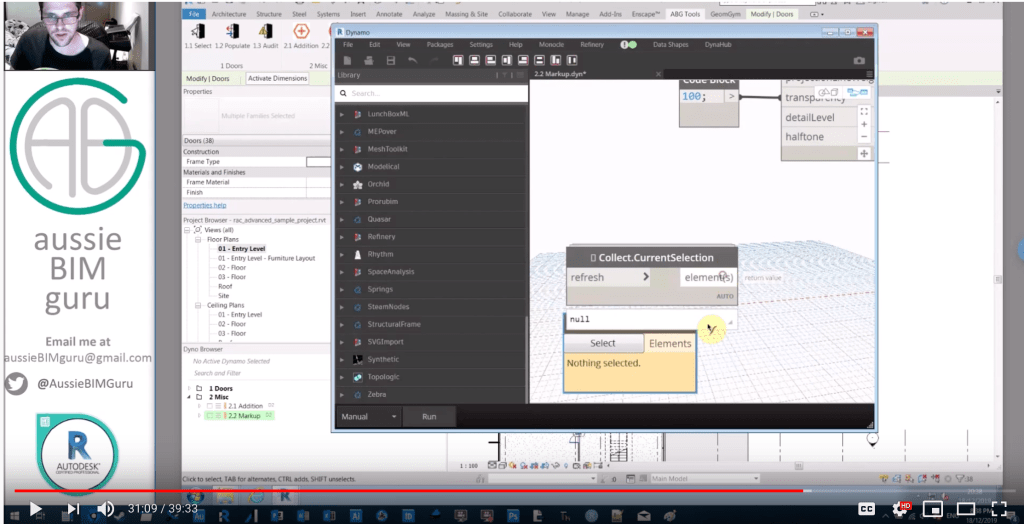Open the Packages menu in Dynamo

pyautogui.click(x=439, y=45)
